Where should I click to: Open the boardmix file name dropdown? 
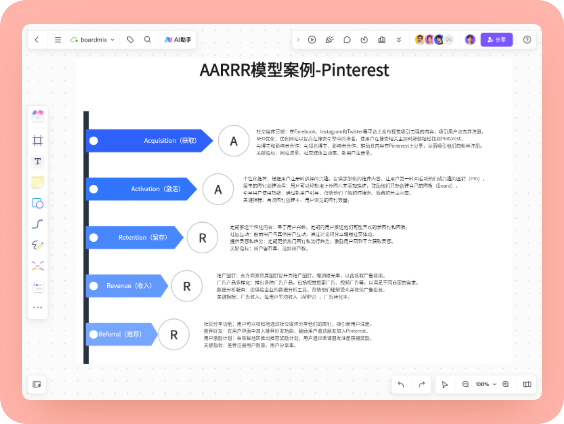click(92, 40)
